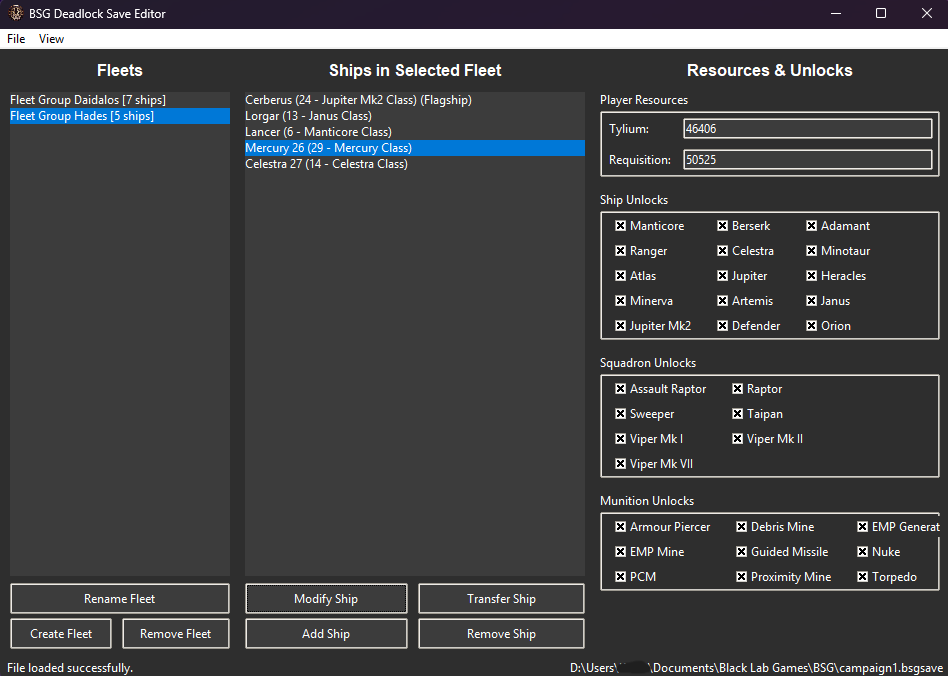
Task: Uncheck the Viper Mk VII squadron
Action: click(x=620, y=464)
